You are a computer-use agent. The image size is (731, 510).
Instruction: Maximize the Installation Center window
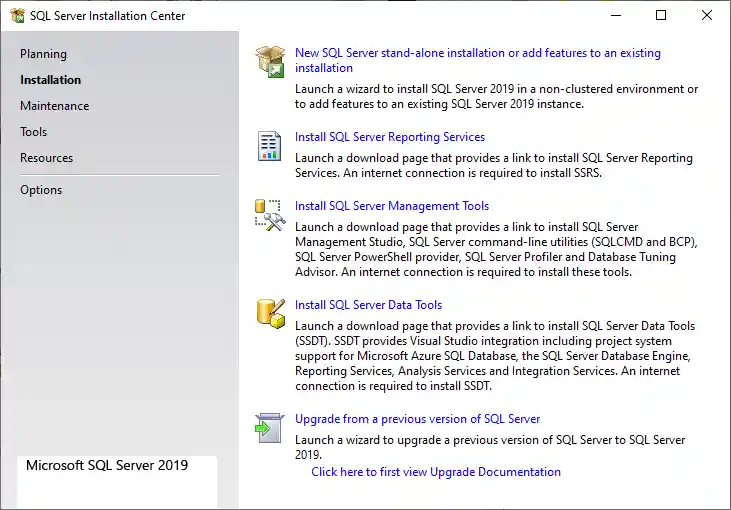click(x=661, y=15)
